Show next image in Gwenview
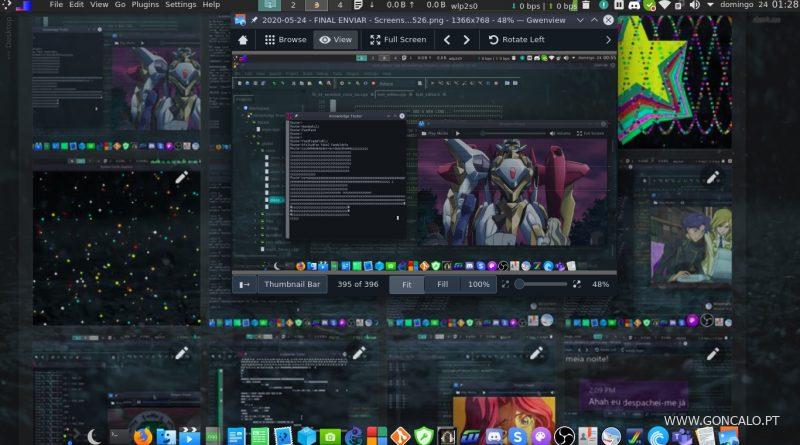This screenshot has width=800, height=445. [x=466, y=40]
